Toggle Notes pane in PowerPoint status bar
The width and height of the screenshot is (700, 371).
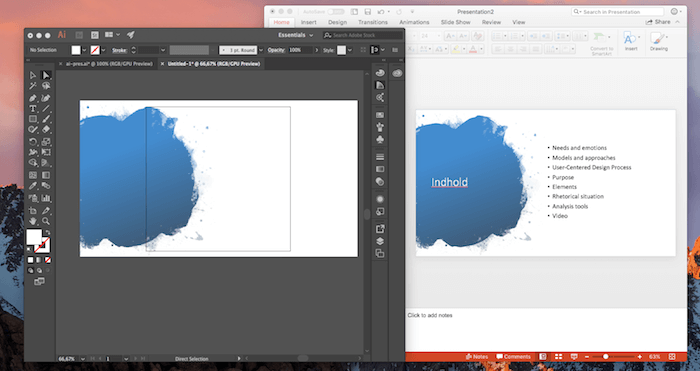476,357
